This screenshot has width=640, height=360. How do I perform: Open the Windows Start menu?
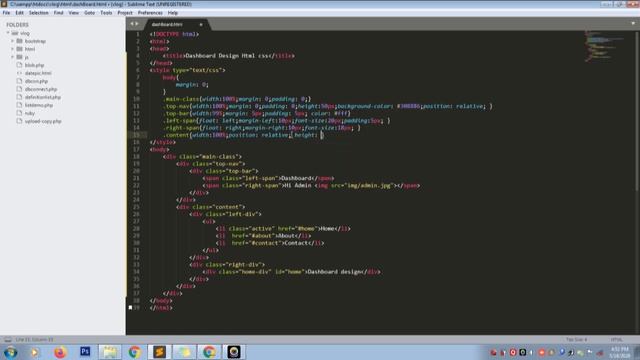(x=10, y=352)
